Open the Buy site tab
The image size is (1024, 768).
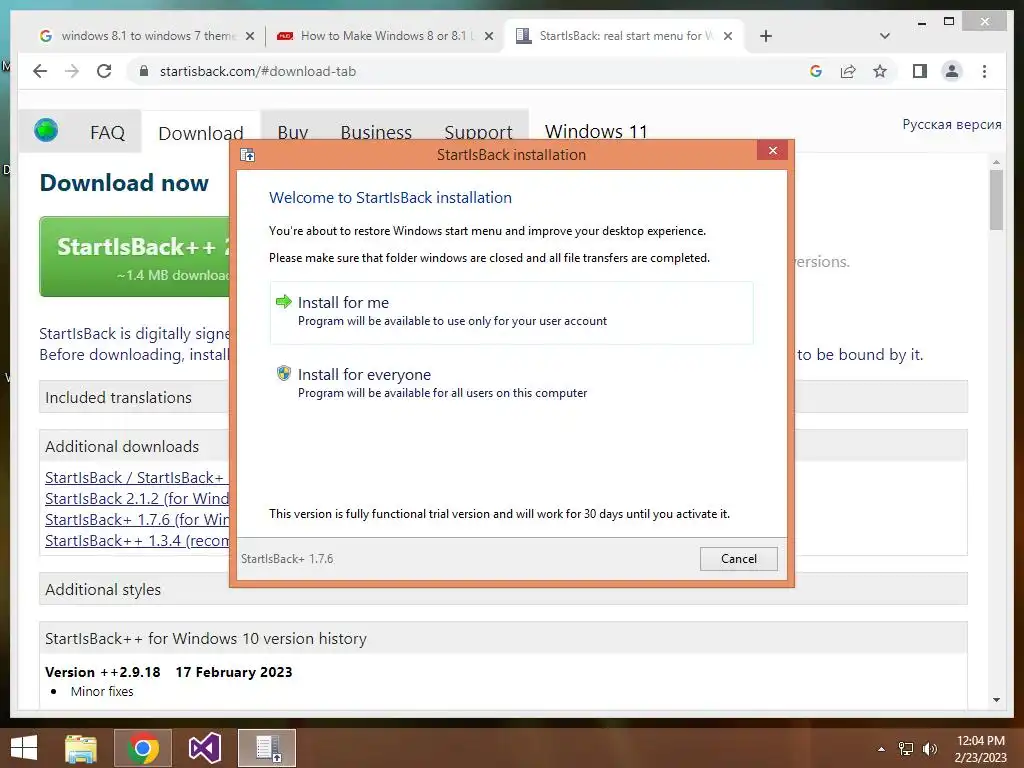(293, 133)
